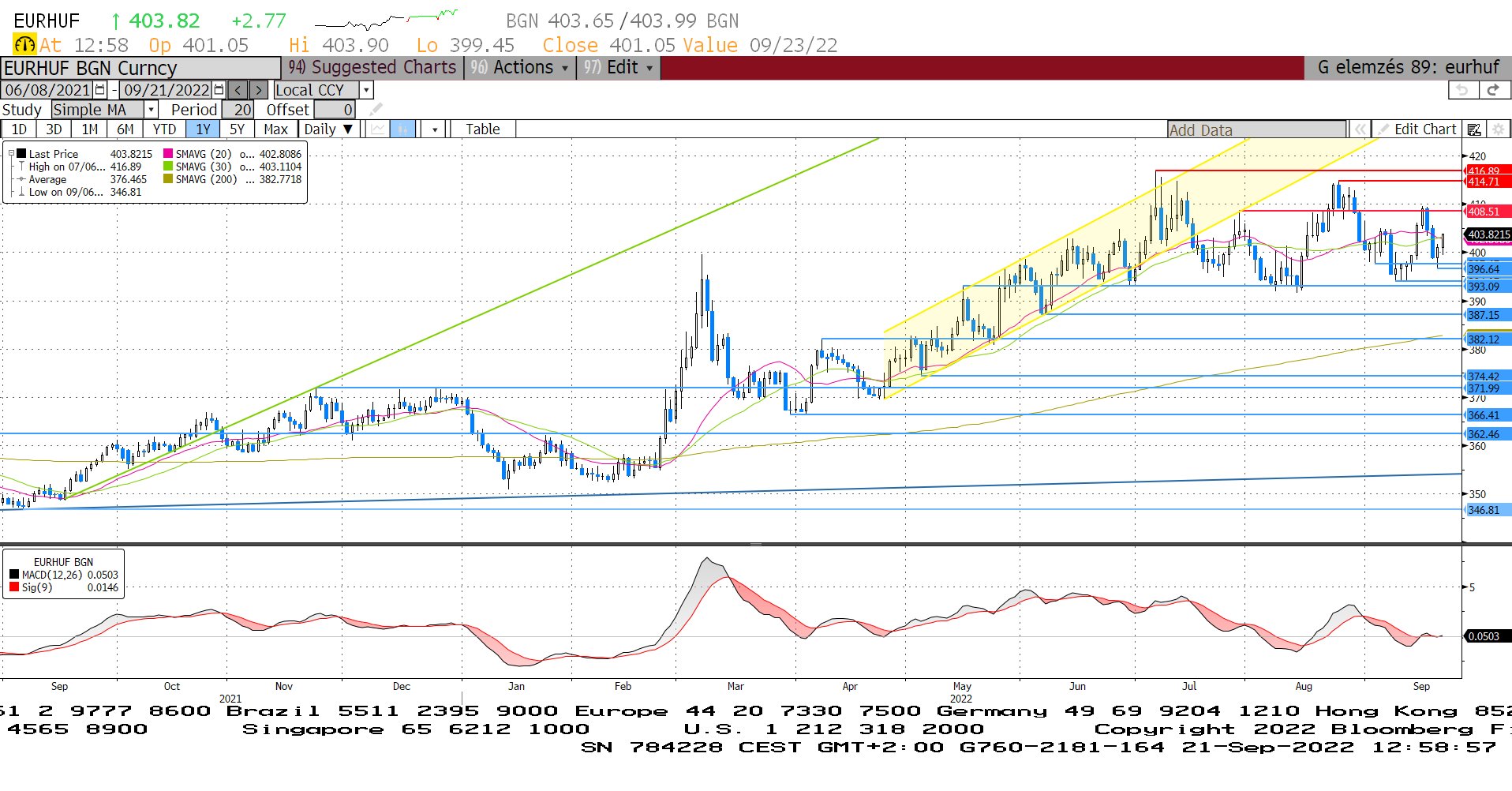Click the 403.8215 last price label
Image resolution: width=1512 pixels, height=791 pixels.
pyautogui.click(x=1488, y=234)
